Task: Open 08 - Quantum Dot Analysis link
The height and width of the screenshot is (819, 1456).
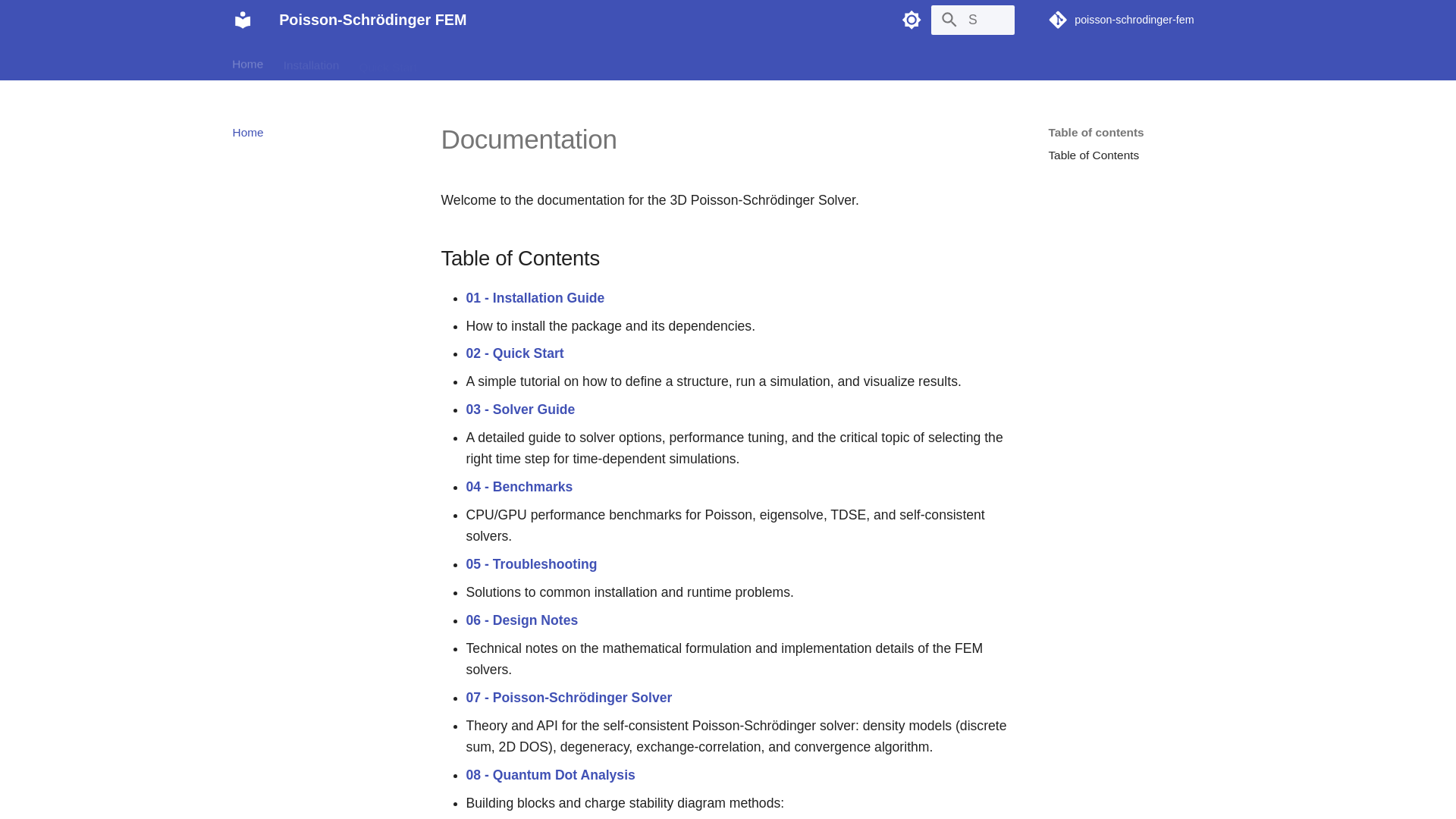Action: [551, 775]
